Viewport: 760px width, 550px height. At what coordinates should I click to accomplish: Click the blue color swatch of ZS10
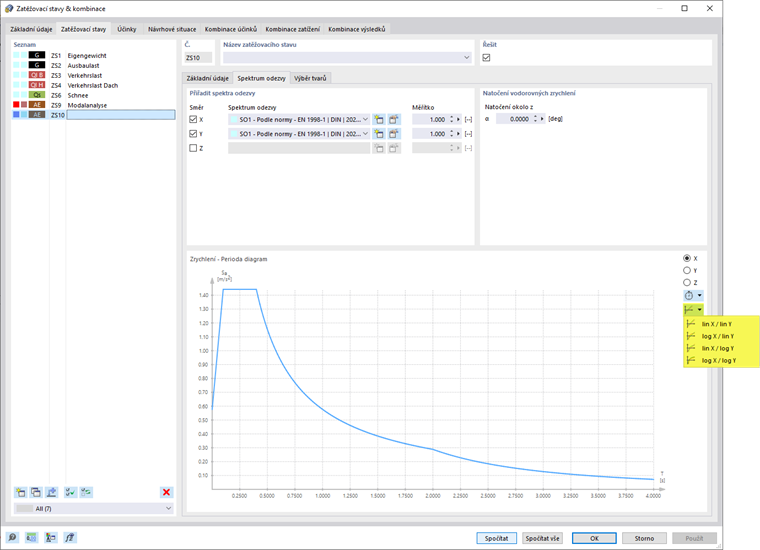click(16, 114)
